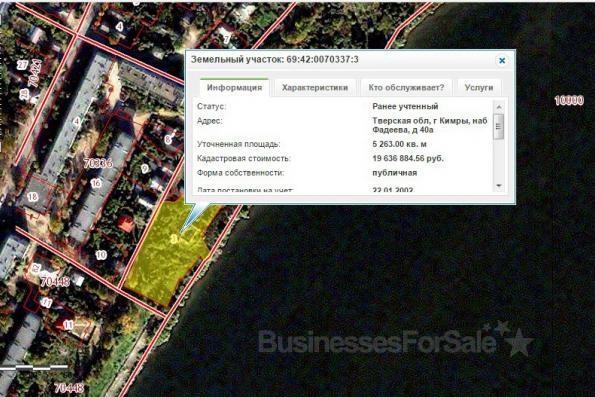Close the land parcel info popup
The height and width of the screenshot is (397, 595).
(x=502, y=61)
